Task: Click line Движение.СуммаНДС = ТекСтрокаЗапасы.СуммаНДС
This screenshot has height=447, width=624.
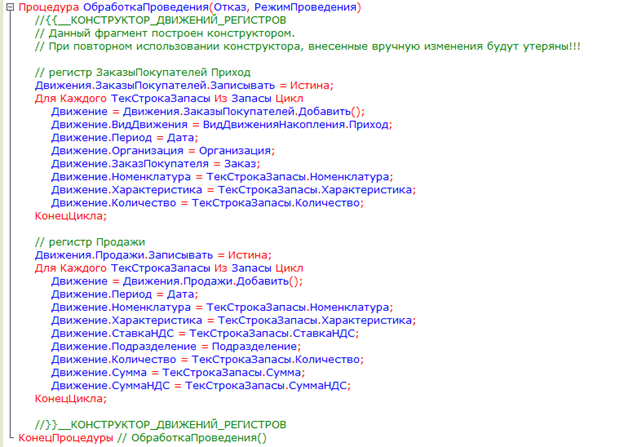Action: click(201, 386)
